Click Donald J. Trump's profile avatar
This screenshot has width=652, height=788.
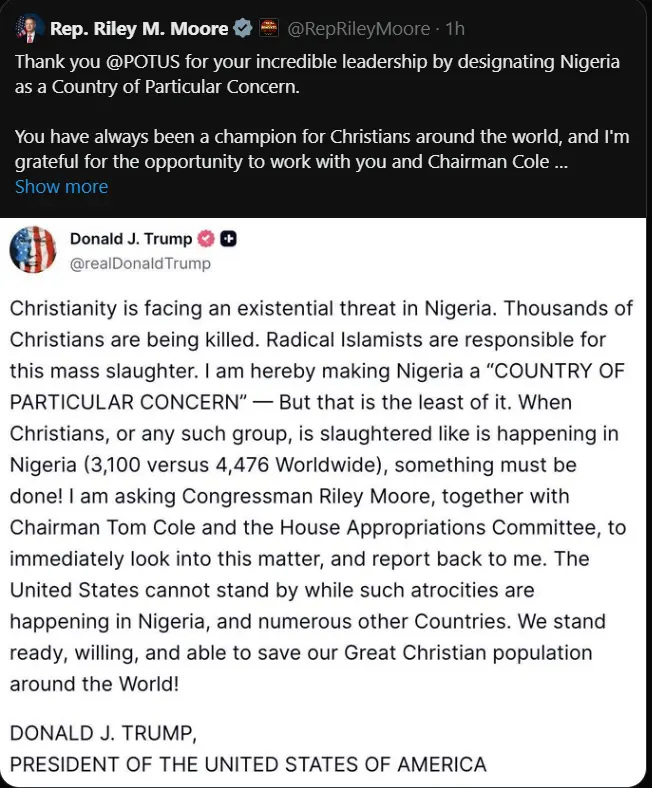point(32,250)
